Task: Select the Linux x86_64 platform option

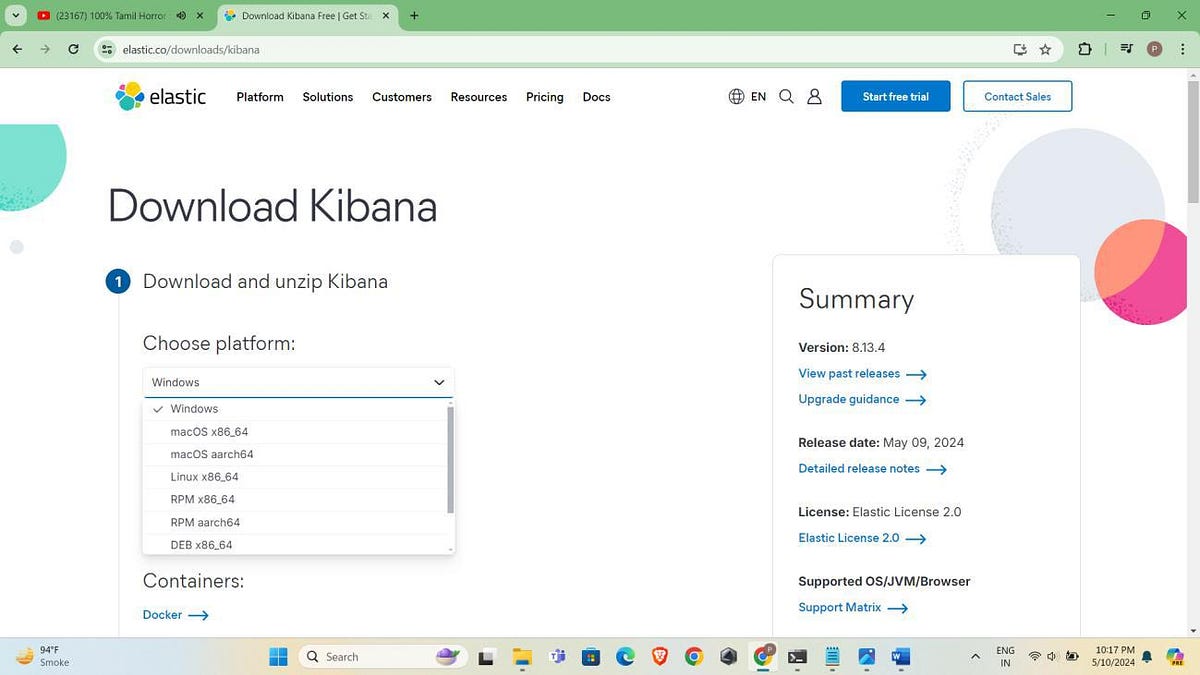Action: point(205,477)
